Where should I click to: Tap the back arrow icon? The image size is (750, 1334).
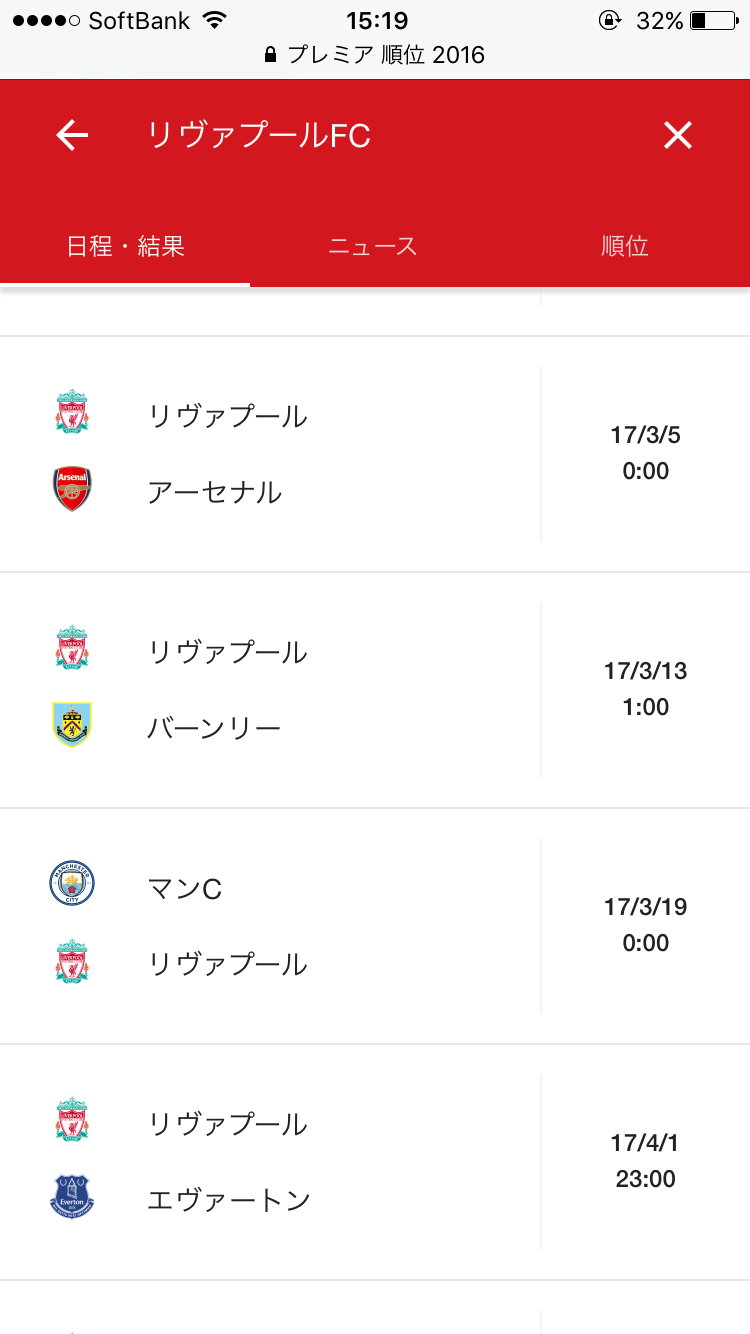coord(72,135)
